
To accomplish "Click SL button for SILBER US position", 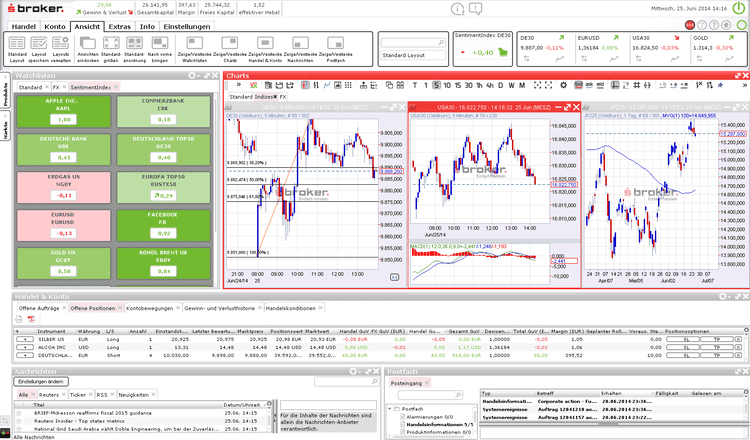I will pos(683,339).
